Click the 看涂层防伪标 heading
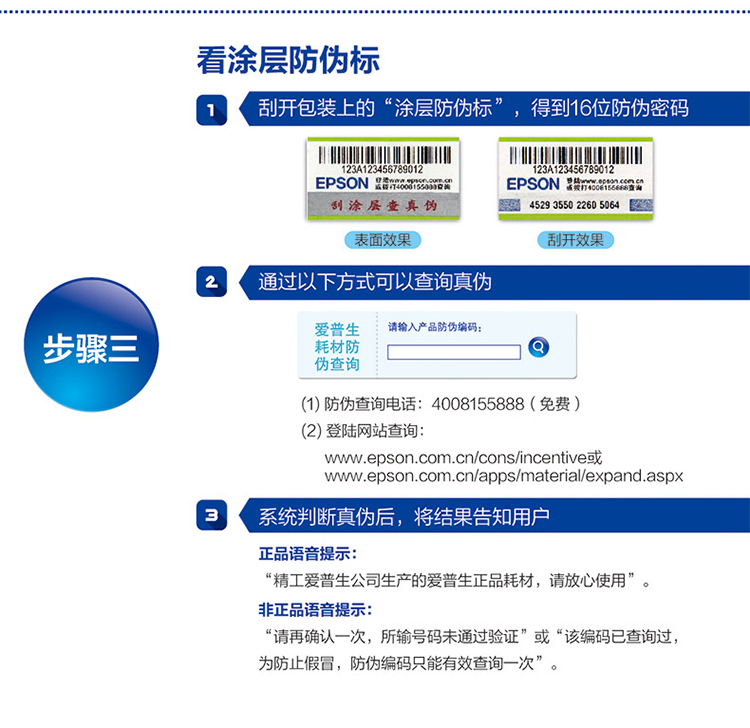The width and height of the screenshot is (750, 728). pos(288,59)
